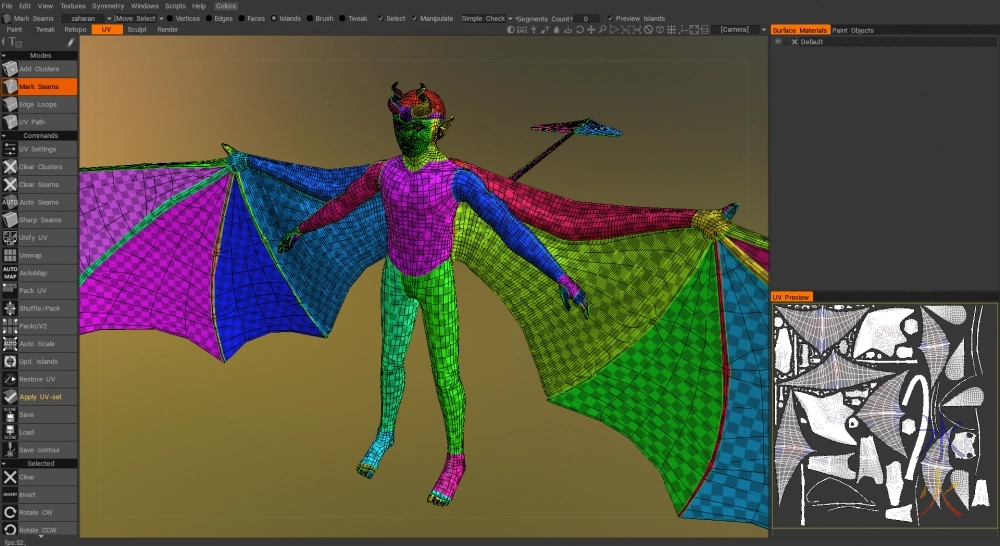The image size is (1000, 546).
Task: Choose the UV Path mode
Action: [x=39, y=122]
